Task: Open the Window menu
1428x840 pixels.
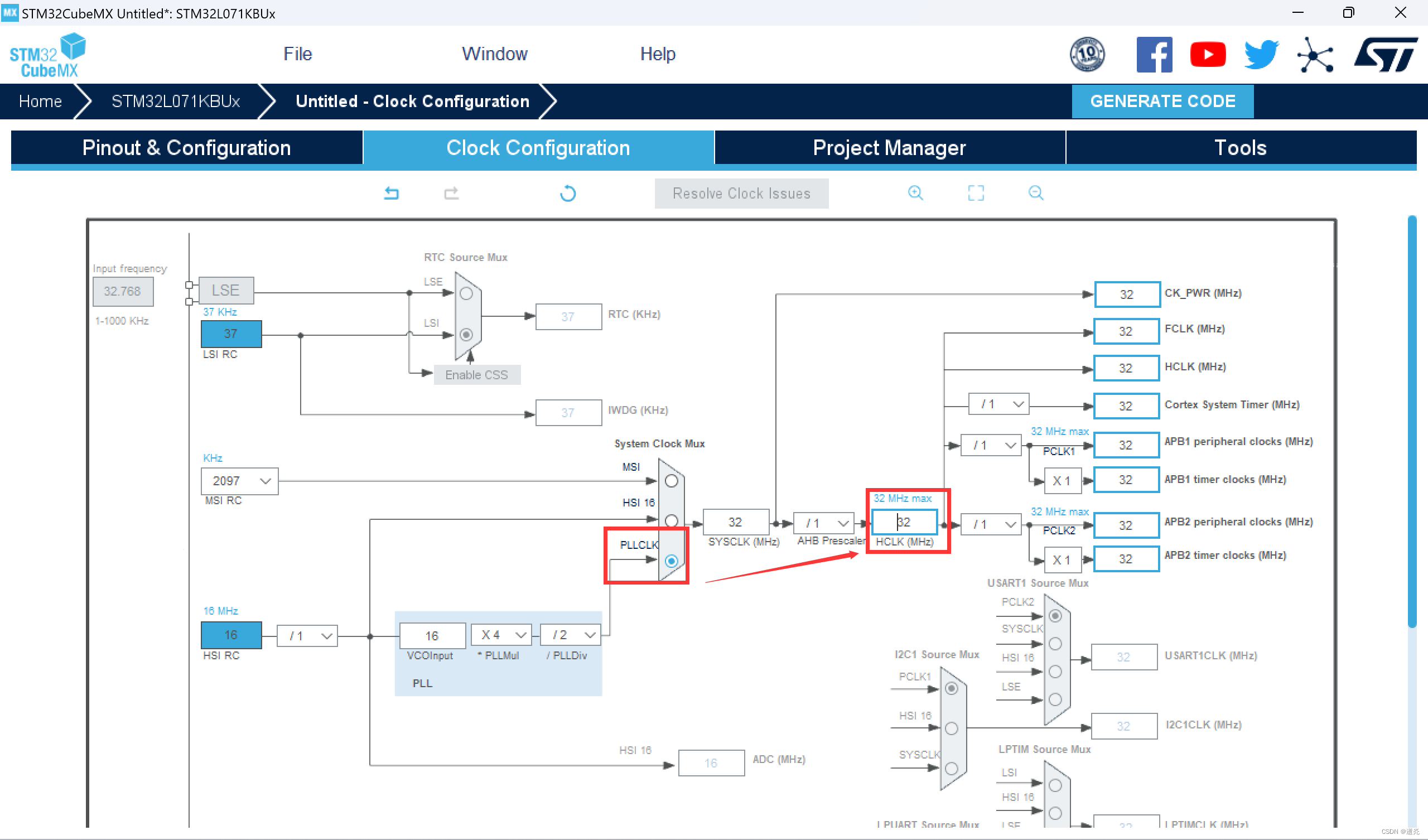Action: (495, 54)
